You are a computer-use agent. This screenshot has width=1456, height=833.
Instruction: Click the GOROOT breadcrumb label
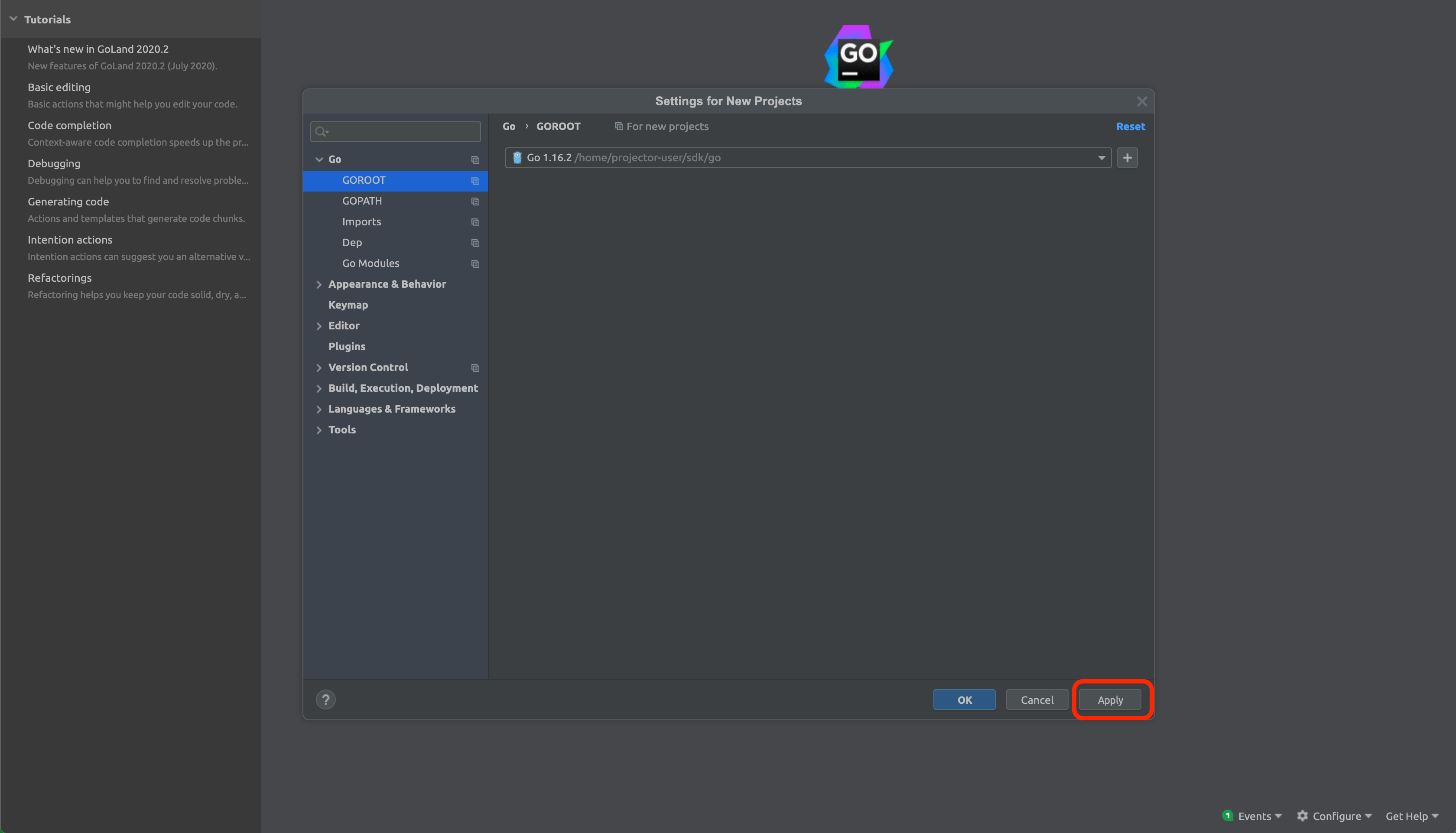(x=558, y=127)
